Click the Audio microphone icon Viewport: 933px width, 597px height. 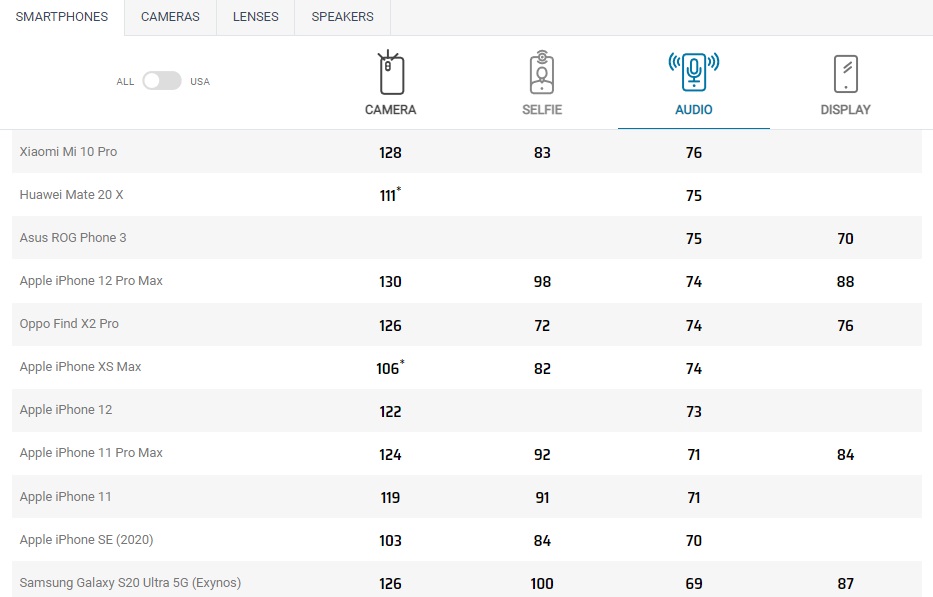coord(693,72)
